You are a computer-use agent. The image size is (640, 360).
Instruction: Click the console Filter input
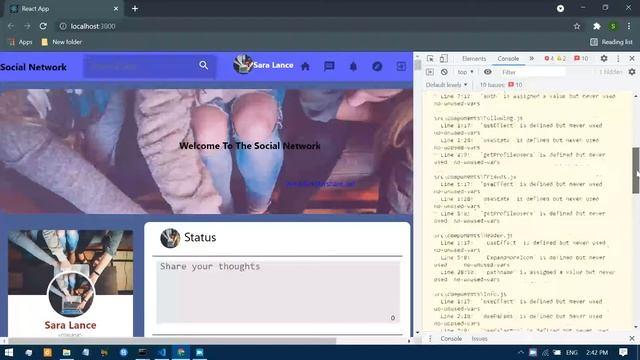[532, 72]
